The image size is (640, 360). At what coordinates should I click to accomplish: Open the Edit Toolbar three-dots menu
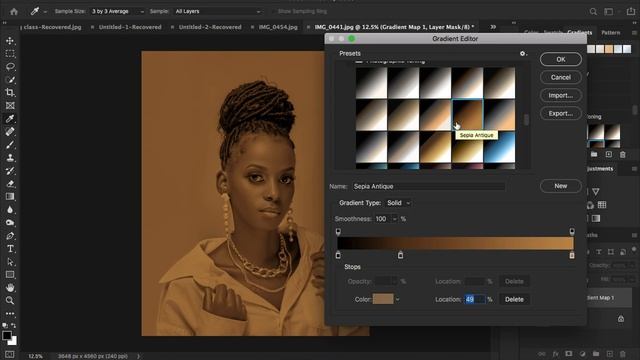pyautogui.click(x=10, y=313)
